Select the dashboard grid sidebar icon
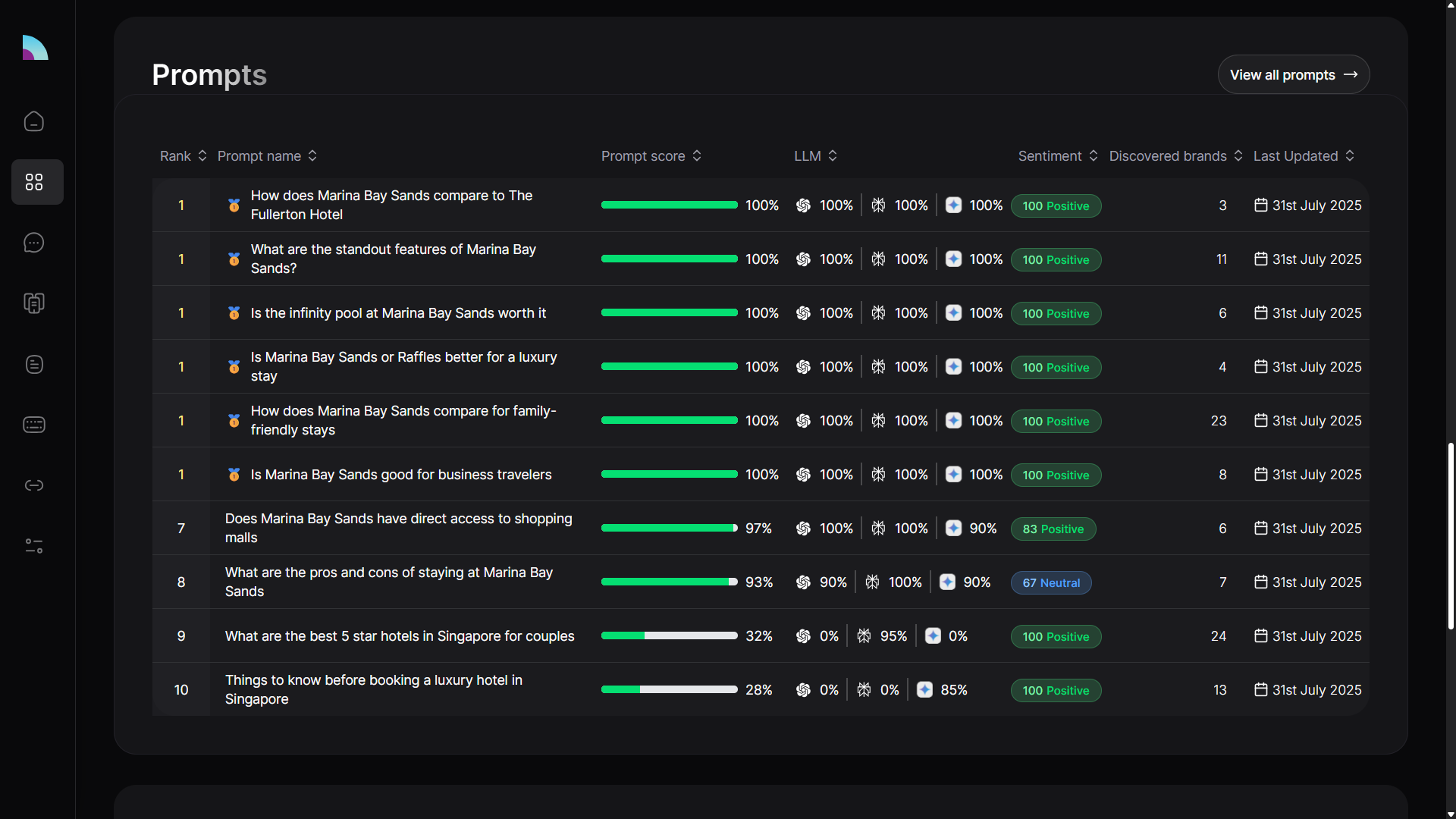Viewport: 1456px width, 819px height. click(x=34, y=182)
